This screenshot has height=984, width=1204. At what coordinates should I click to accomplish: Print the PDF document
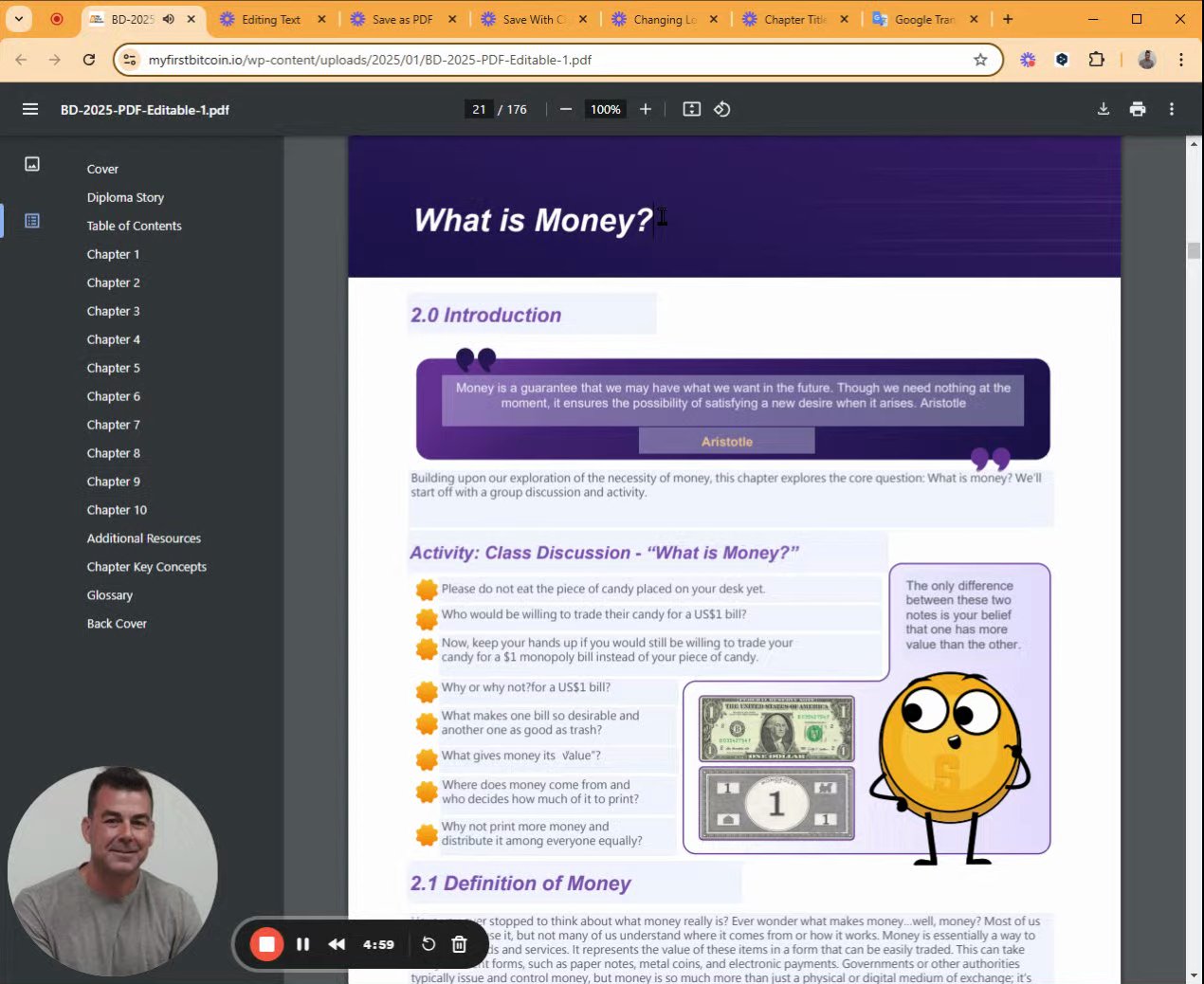(1138, 109)
